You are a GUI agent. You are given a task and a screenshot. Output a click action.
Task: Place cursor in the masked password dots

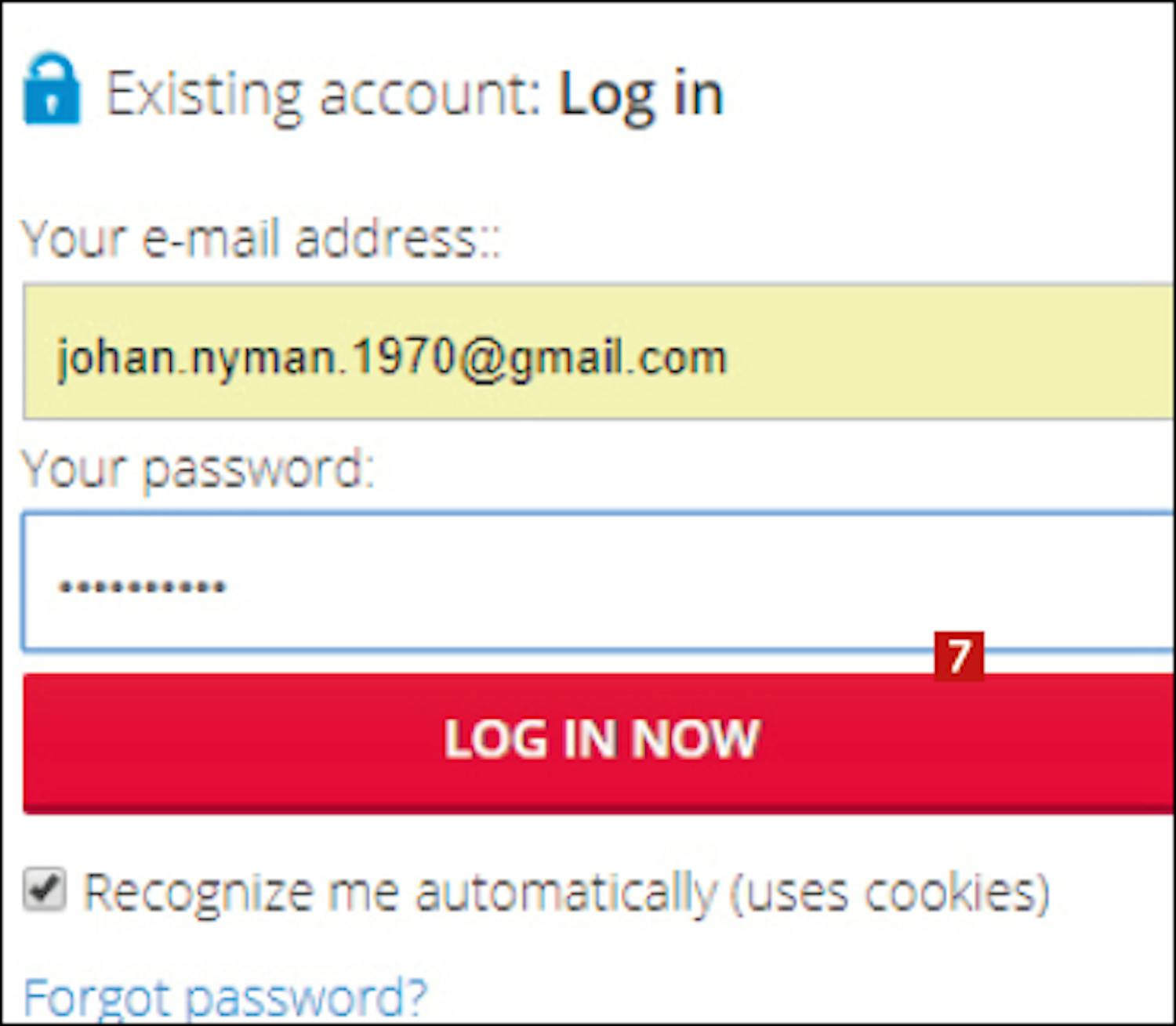tap(143, 586)
